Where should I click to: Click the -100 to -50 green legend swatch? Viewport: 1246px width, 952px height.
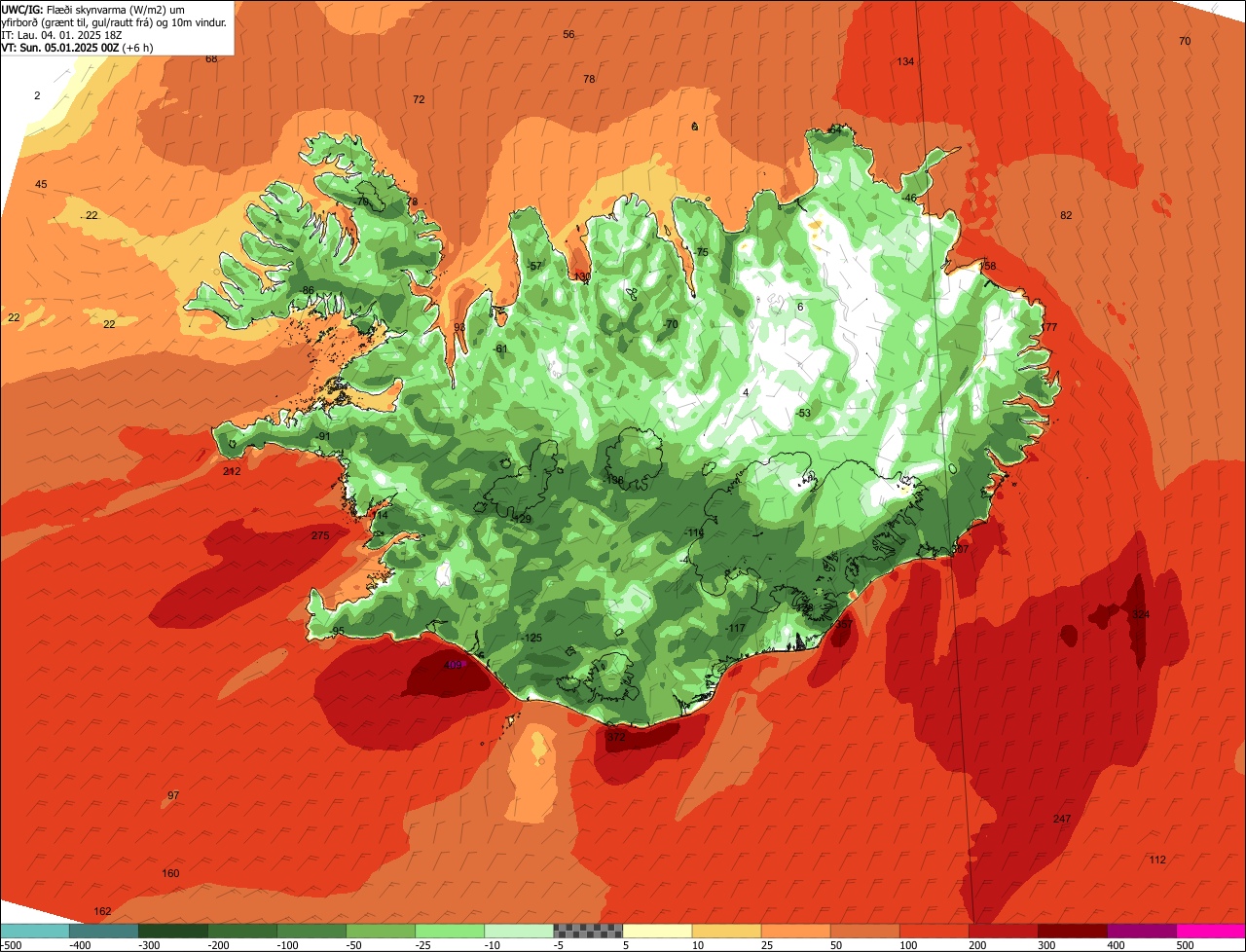pyautogui.click(x=311, y=932)
